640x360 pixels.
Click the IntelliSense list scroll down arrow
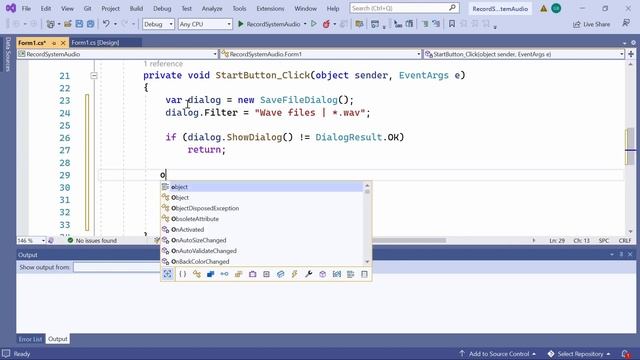[x=367, y=261]
